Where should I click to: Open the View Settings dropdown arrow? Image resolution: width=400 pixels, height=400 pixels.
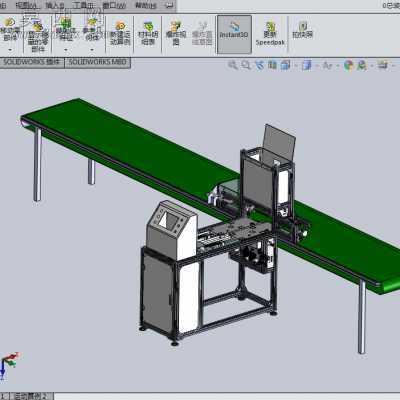(394, 66)
